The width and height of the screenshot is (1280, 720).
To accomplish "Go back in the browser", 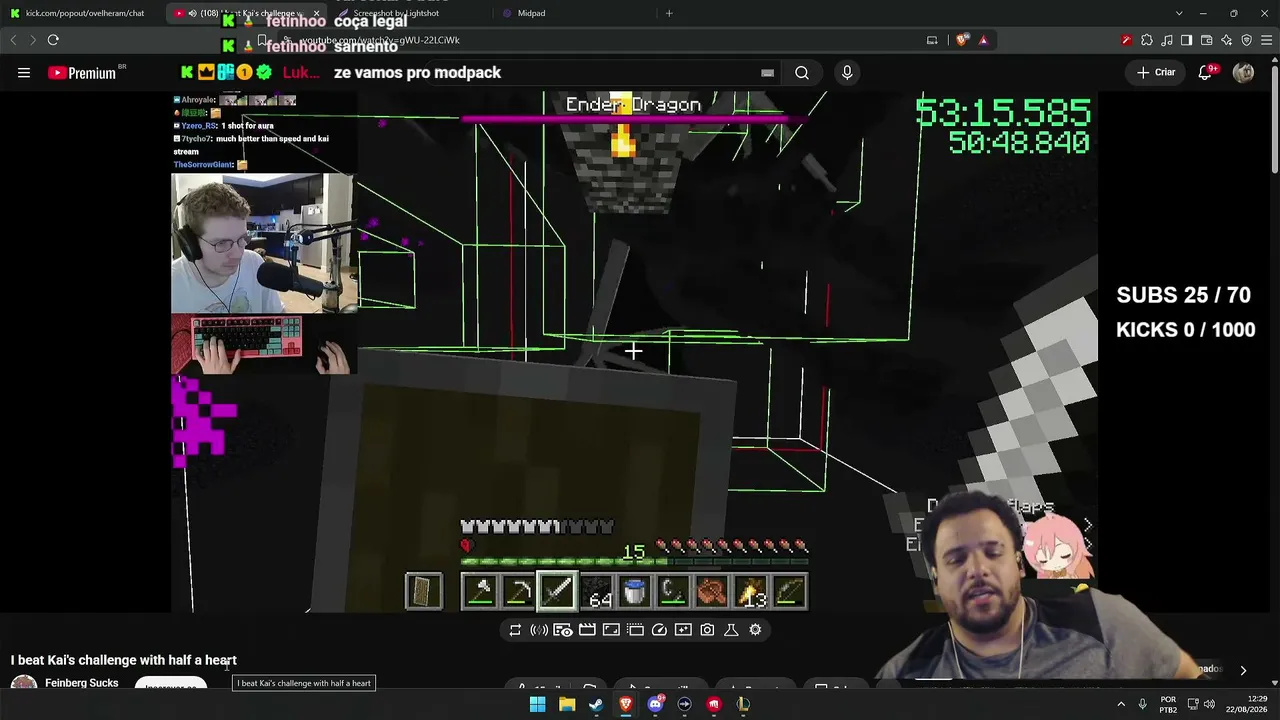I will point(13,40).
